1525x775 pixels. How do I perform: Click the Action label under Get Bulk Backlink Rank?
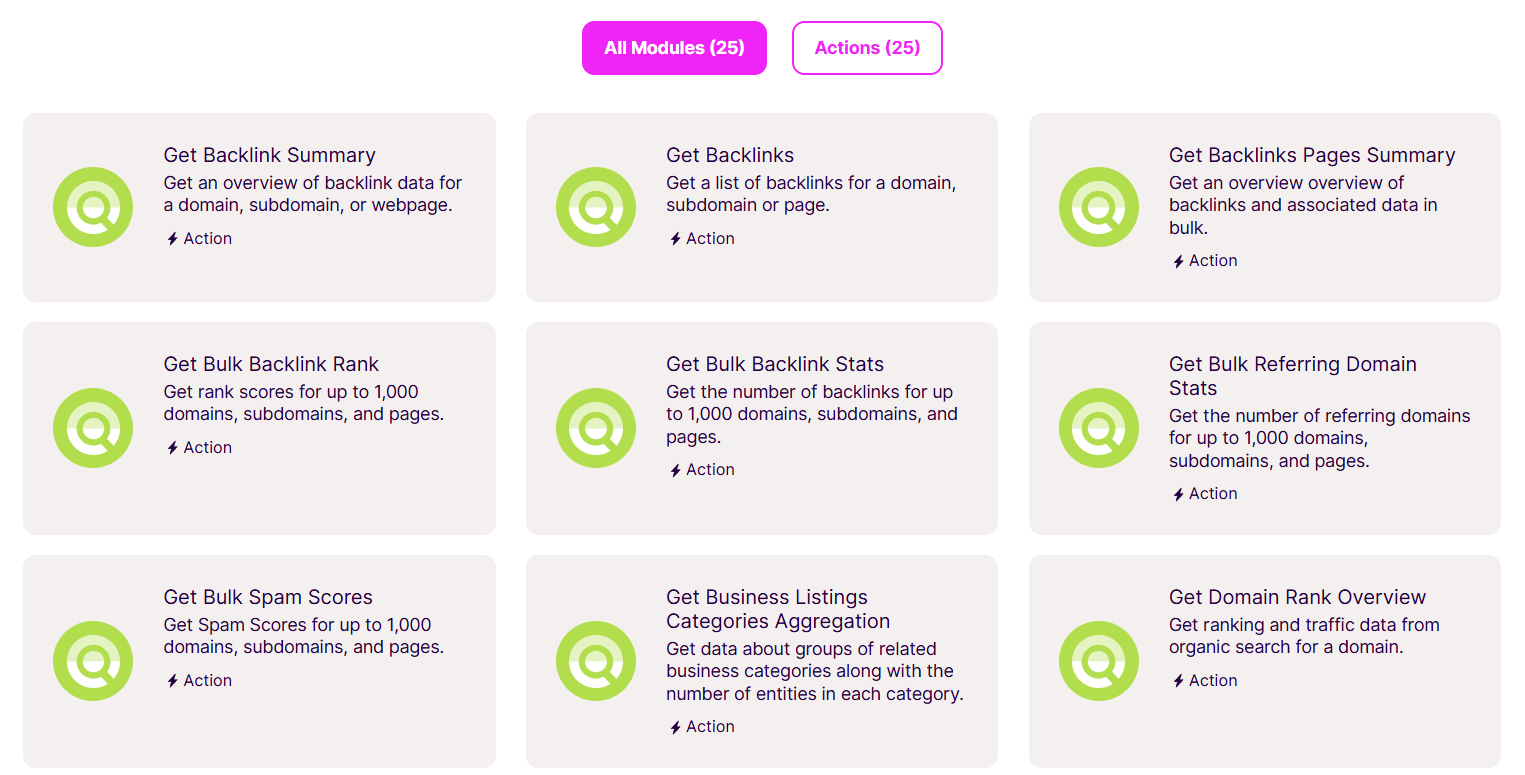[x=198, y=447]
